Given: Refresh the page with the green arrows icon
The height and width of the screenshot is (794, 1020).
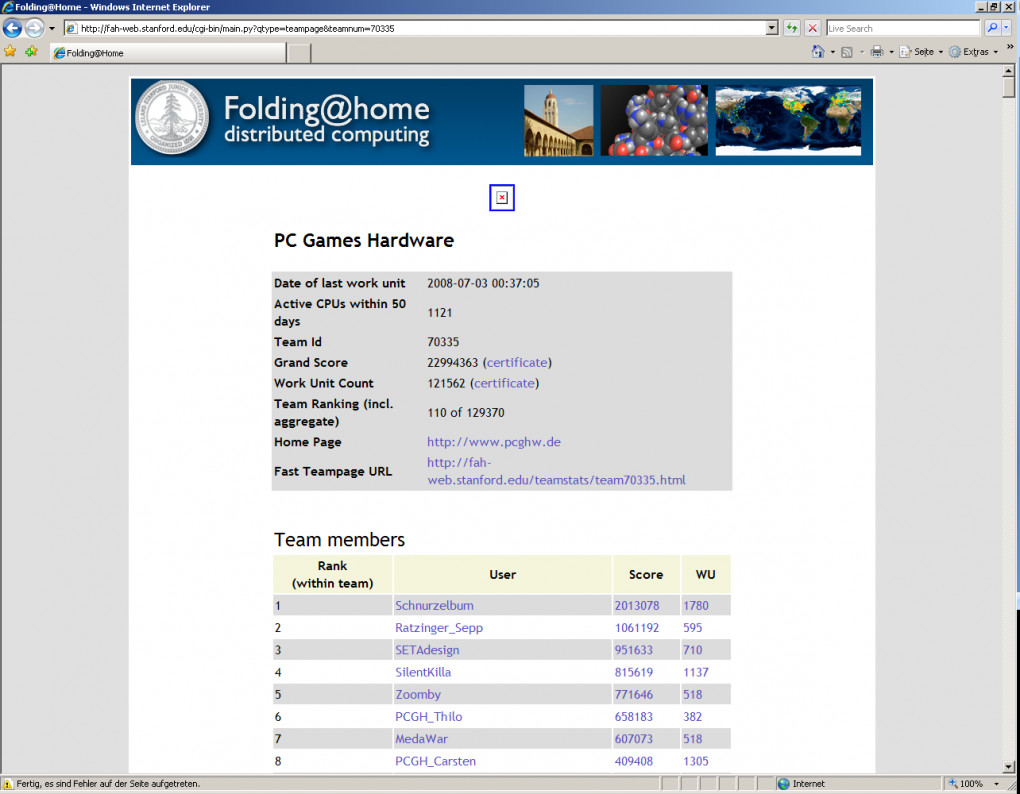Looking at the screenshot, I should tap(792, 28).
